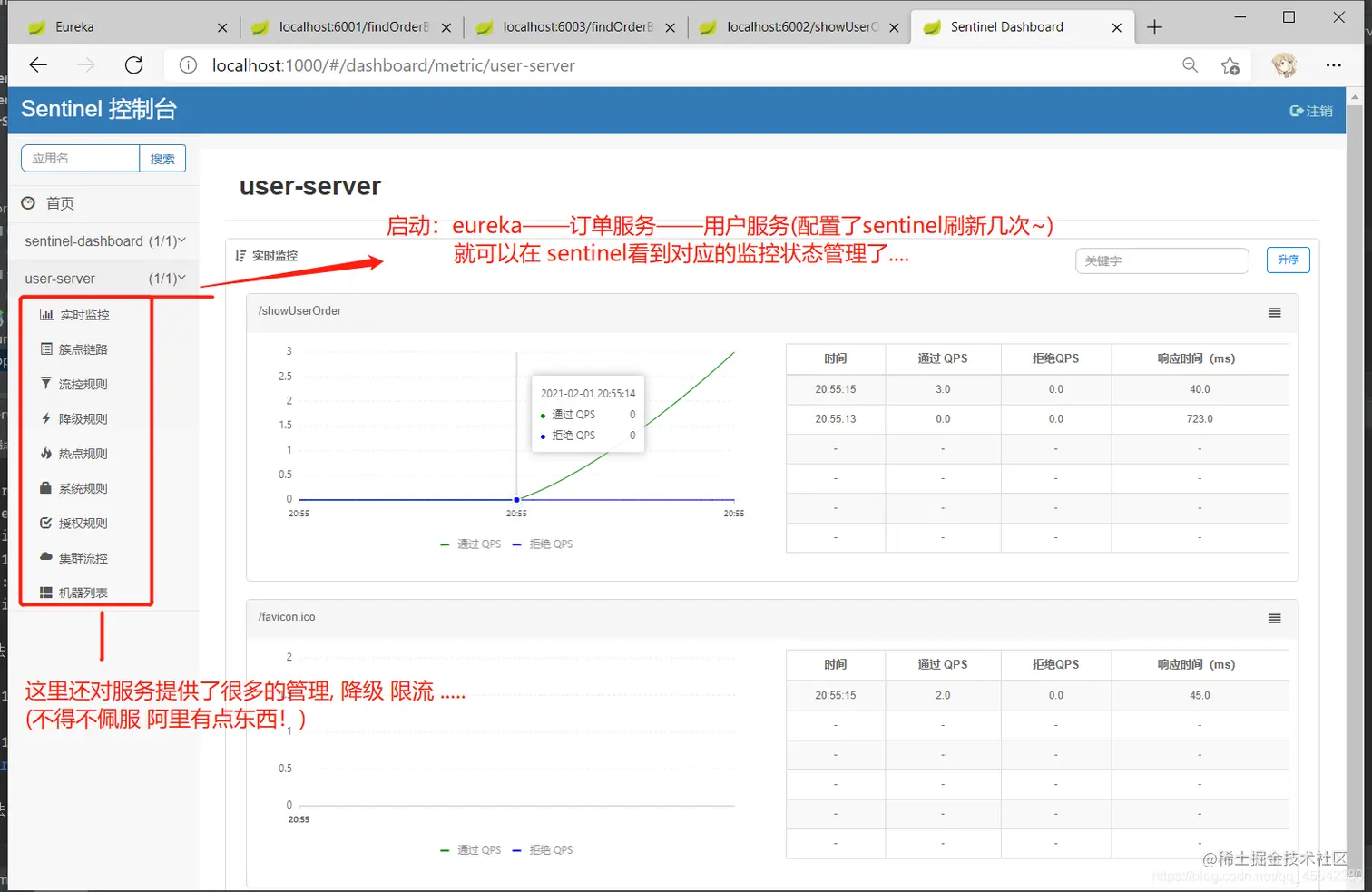Toggle 拒绝 QPS legend in /favicon.ico chart
The image size is (1372, 892).
coord(543,849)
